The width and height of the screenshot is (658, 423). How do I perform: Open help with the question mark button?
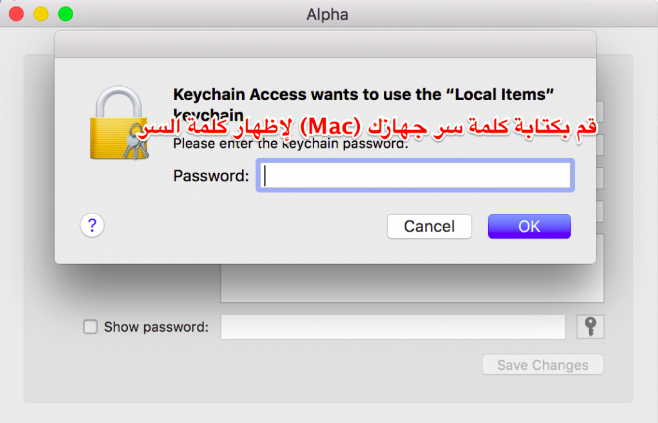click(92, 225)
